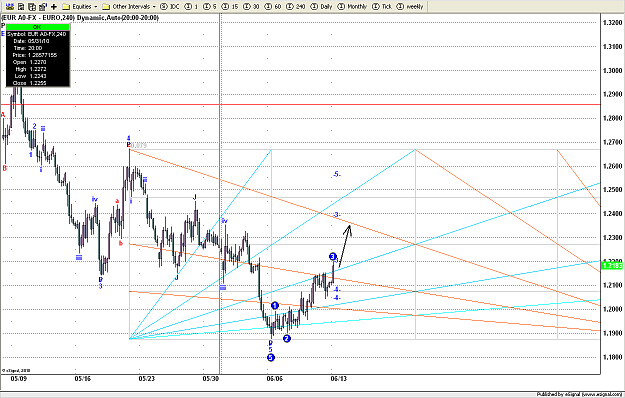The image size is (625, 398).
Task: Click the red A wave label at the left edge
Action: click(3, 115)
